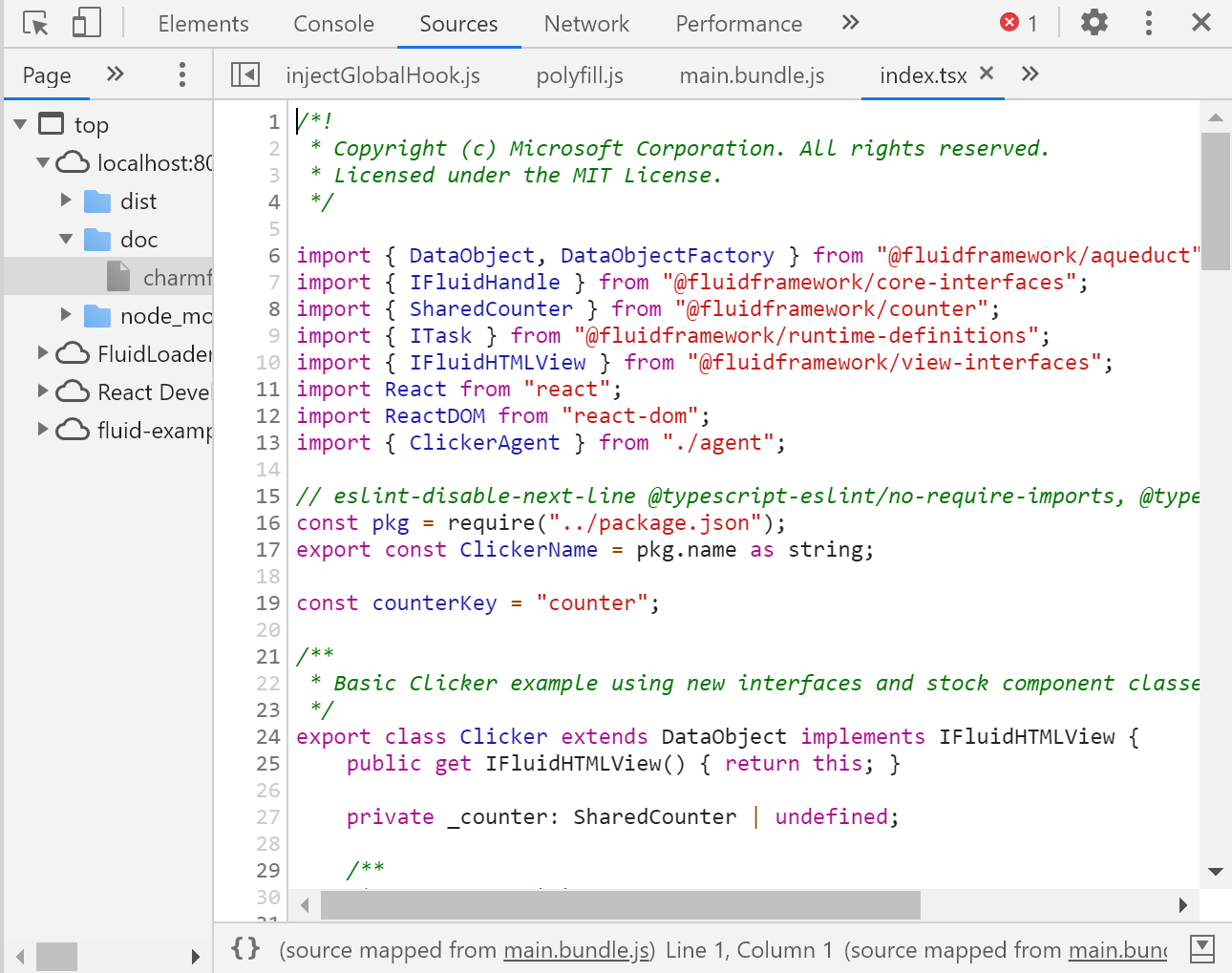
Task: Collapse the top frame node
Action: [x=19, y=123]
